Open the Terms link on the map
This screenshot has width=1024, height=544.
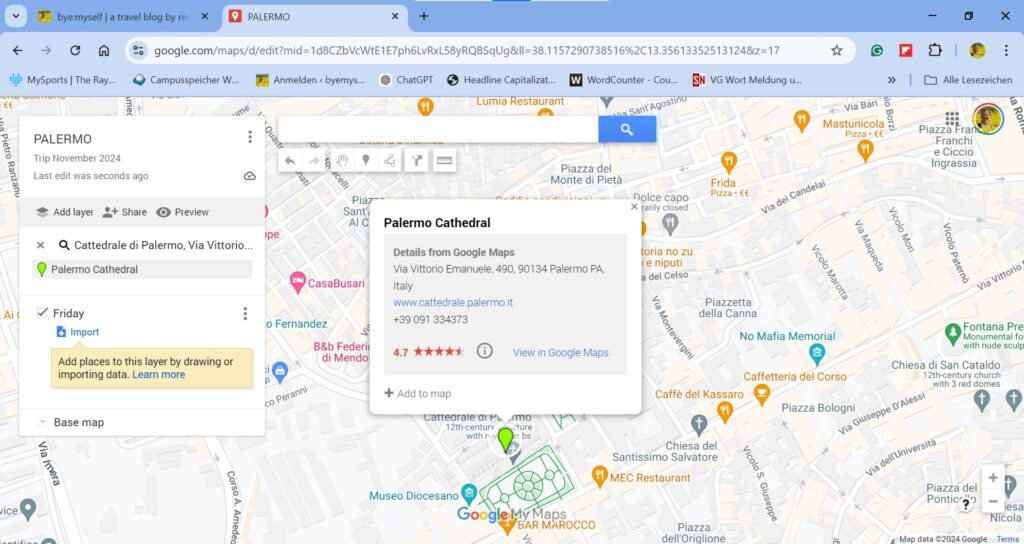1007,539
